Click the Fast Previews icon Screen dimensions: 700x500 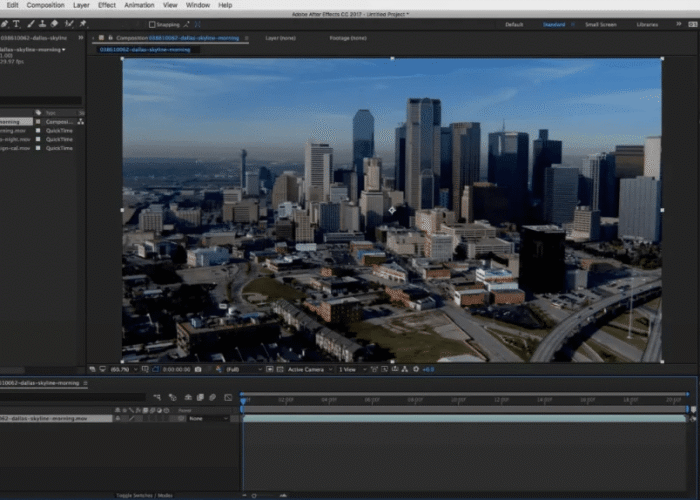(384, 369)
